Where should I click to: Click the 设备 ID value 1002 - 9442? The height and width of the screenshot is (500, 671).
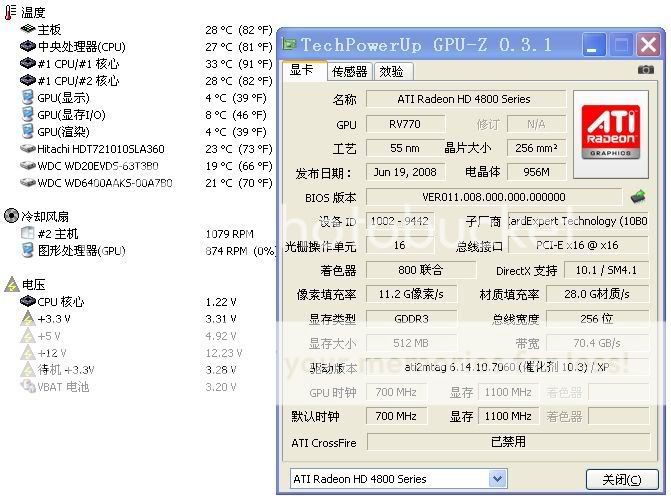pos(400,221)
